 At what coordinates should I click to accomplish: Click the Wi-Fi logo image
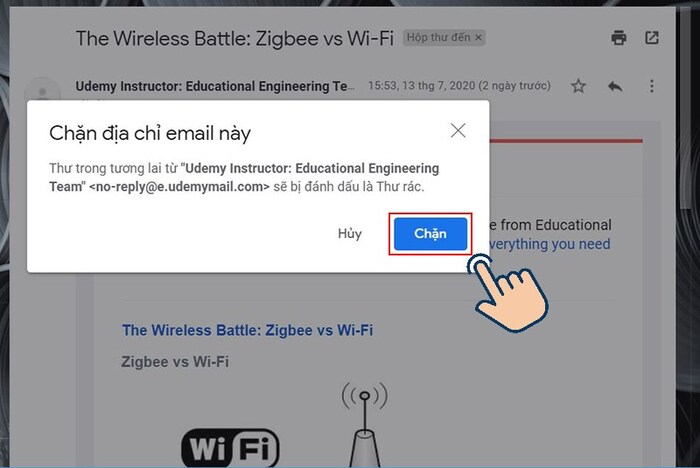[x=230, y=447]
